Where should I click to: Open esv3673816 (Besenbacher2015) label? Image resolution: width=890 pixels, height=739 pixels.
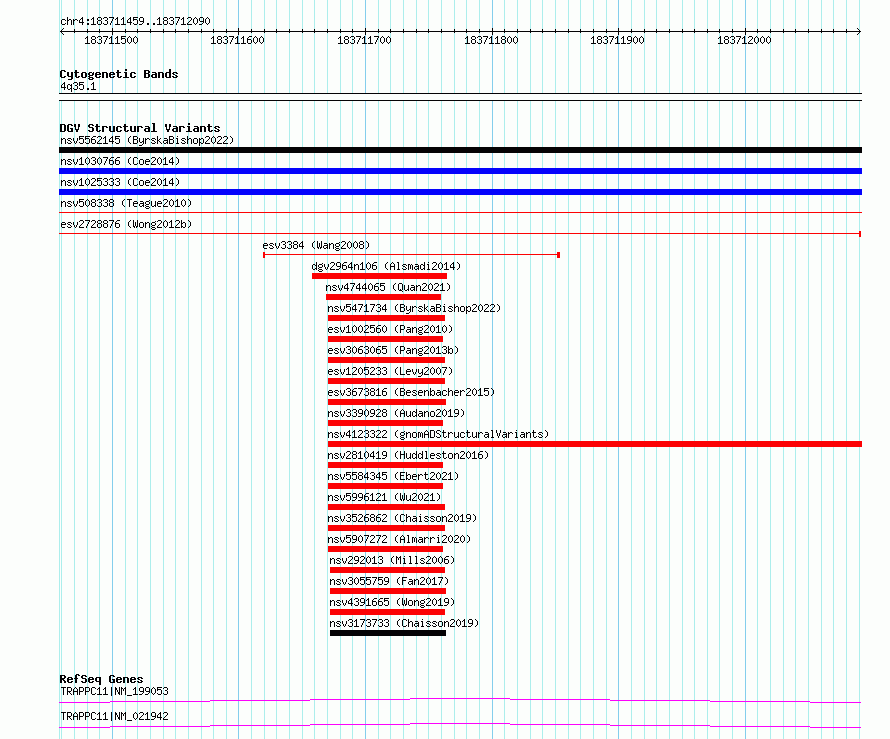pos(411,392)
